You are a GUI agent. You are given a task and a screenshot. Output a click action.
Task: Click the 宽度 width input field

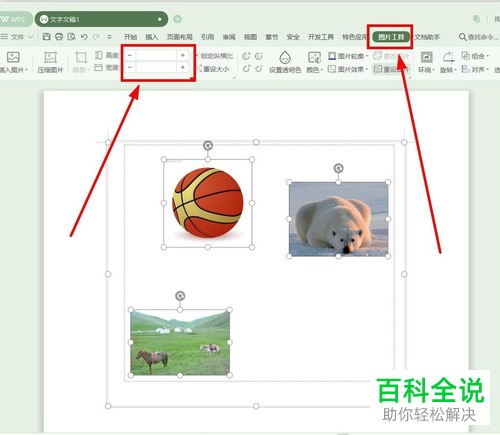156,67
